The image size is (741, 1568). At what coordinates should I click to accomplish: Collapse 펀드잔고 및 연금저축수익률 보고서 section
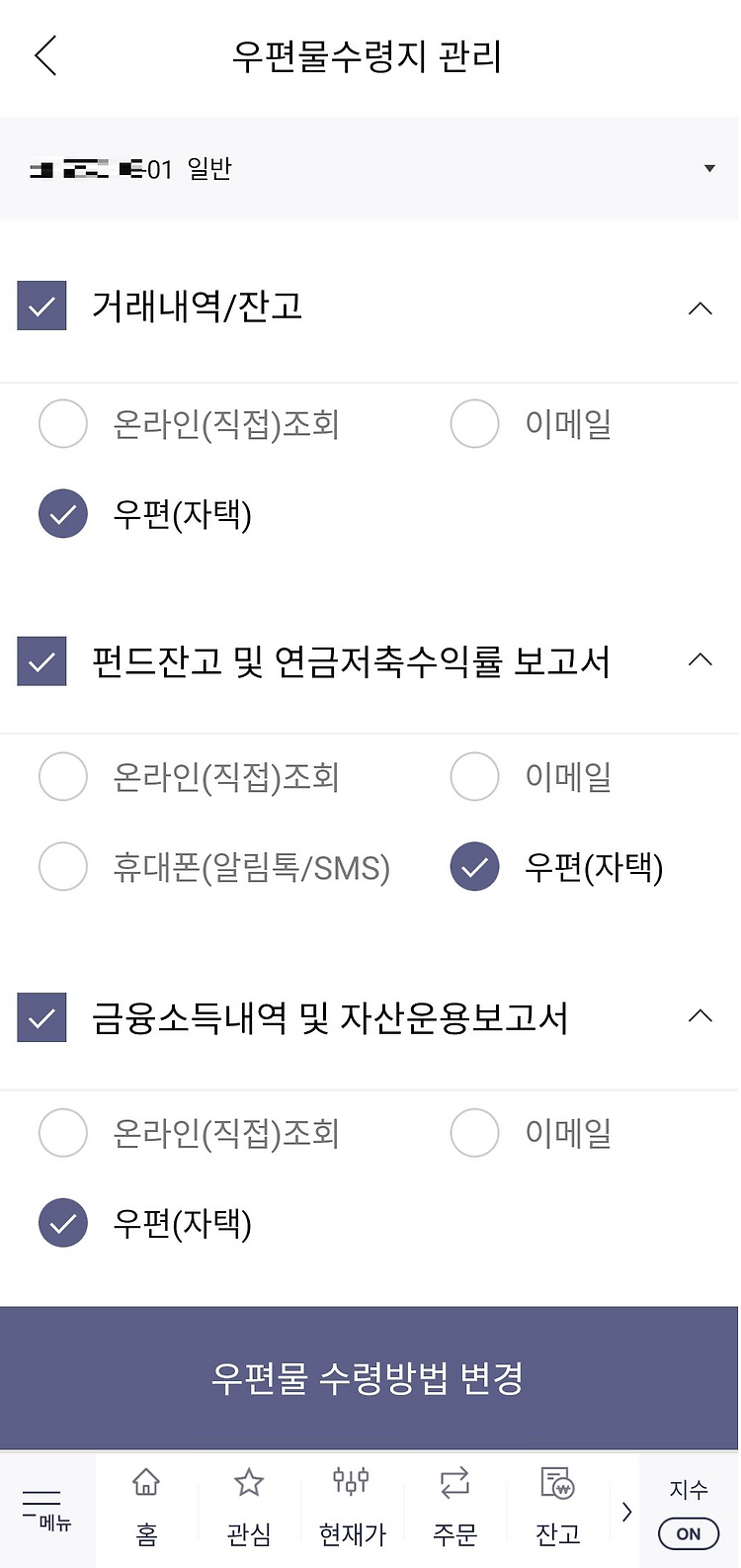pyautogui.click(x=700, y=659)
